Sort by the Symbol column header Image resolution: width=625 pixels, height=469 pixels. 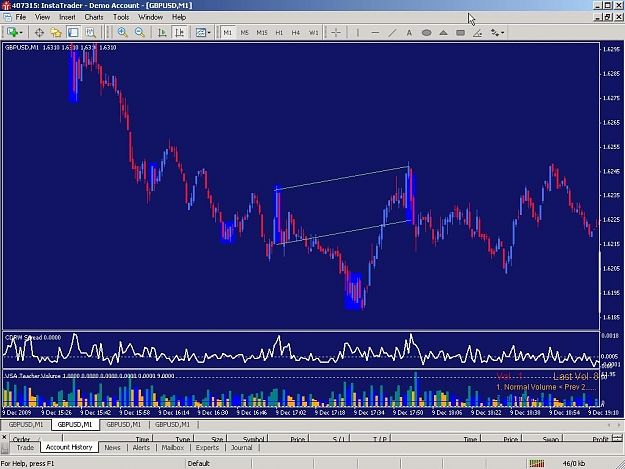tap(247, 439)
